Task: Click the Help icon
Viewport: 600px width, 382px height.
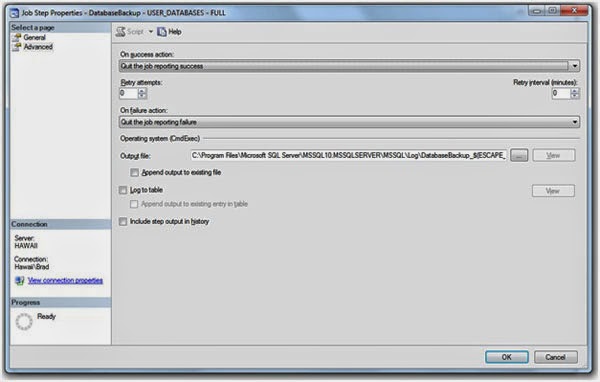Action: coord(161,32)
